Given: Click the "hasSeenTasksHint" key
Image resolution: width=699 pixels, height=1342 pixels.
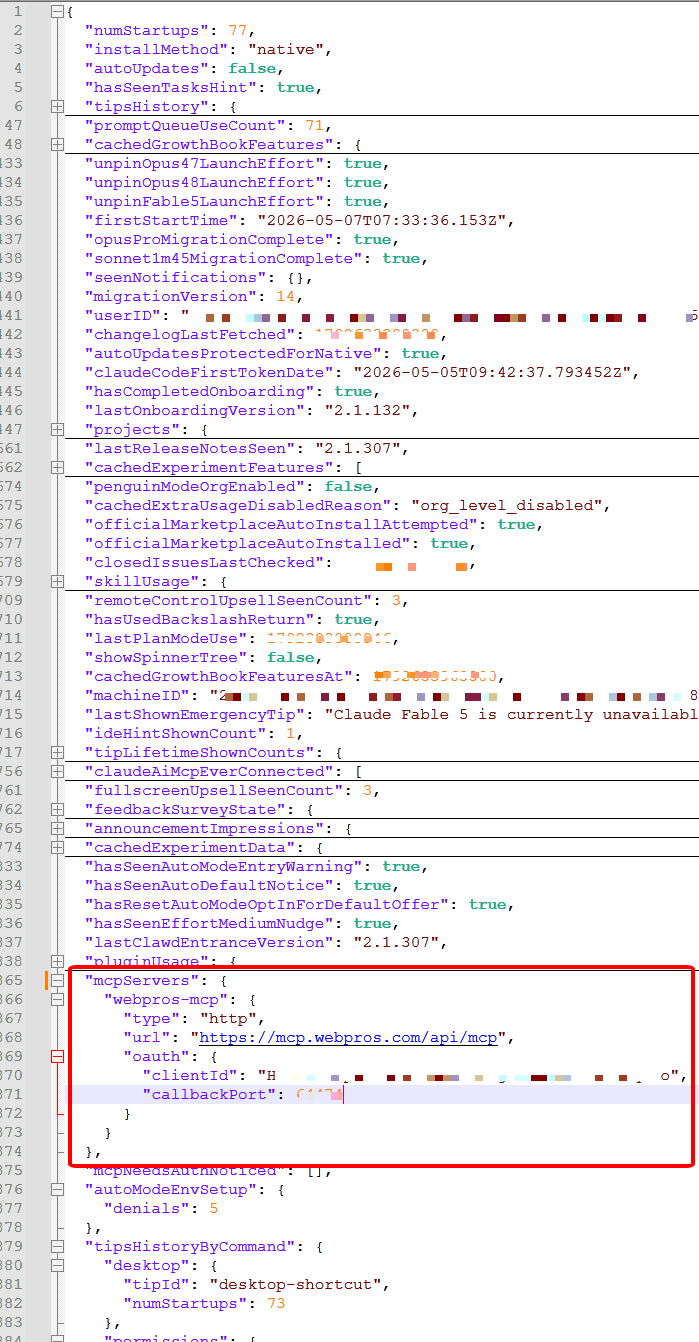Looking at the screenshot, I should click(x=170, y=87).
